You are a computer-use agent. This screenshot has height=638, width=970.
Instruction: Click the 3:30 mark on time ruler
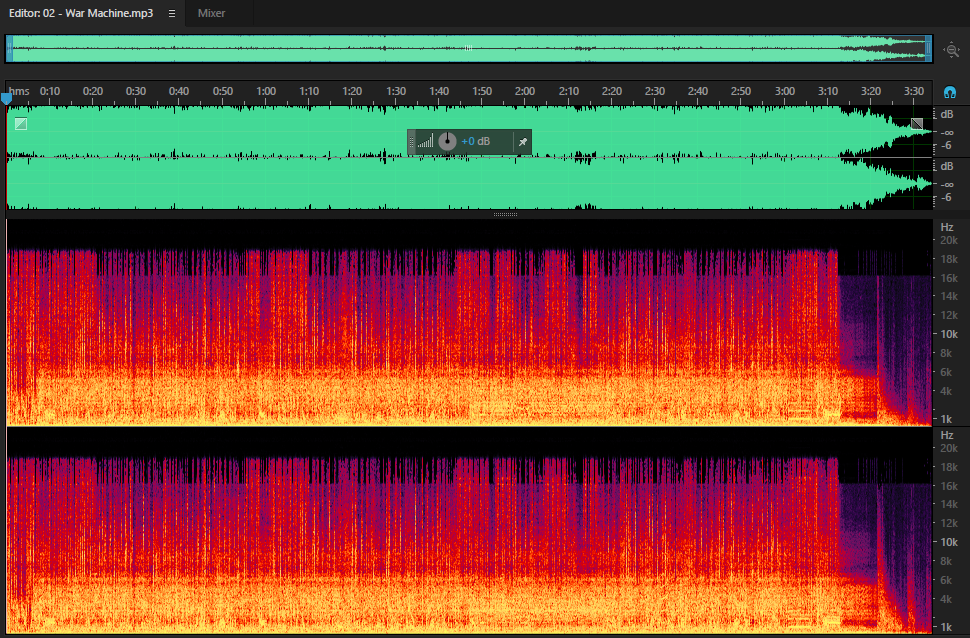tap(914, 91)
